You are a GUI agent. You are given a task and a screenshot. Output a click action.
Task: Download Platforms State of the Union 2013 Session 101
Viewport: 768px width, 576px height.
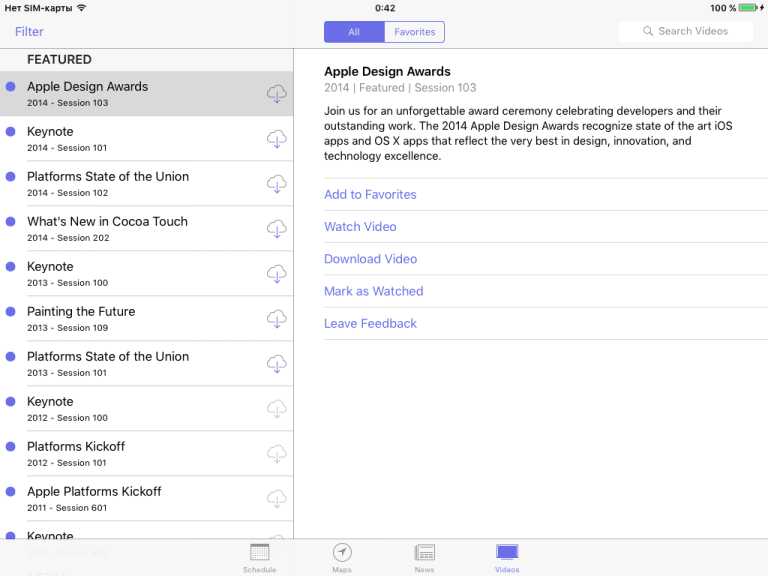click(x=277, y=364)
